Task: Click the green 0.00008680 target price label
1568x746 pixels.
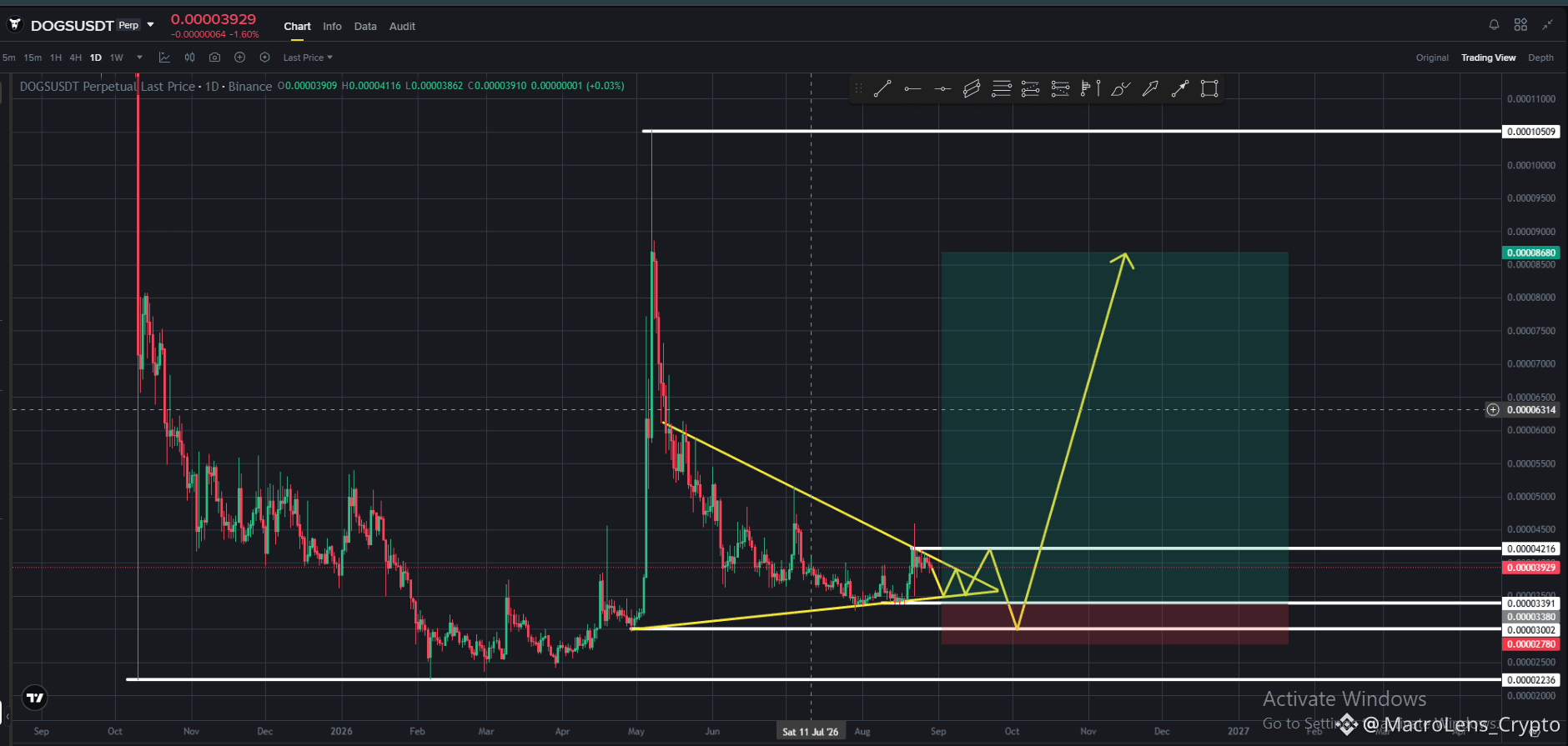Action: [1531, 253]
